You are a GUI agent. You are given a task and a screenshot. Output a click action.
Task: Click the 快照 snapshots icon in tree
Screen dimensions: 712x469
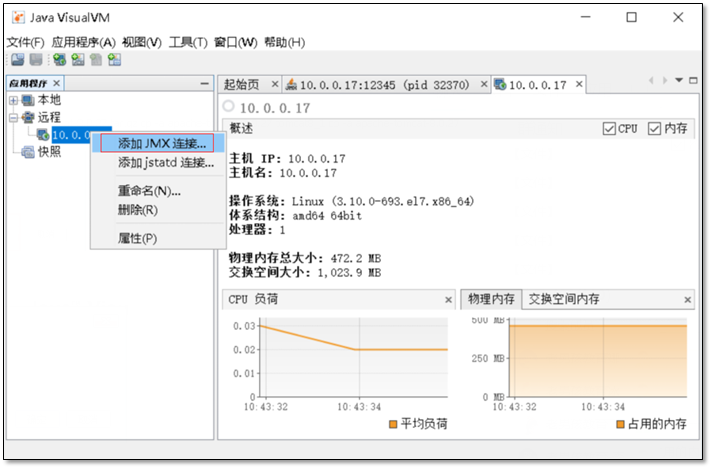pos(28,152)
